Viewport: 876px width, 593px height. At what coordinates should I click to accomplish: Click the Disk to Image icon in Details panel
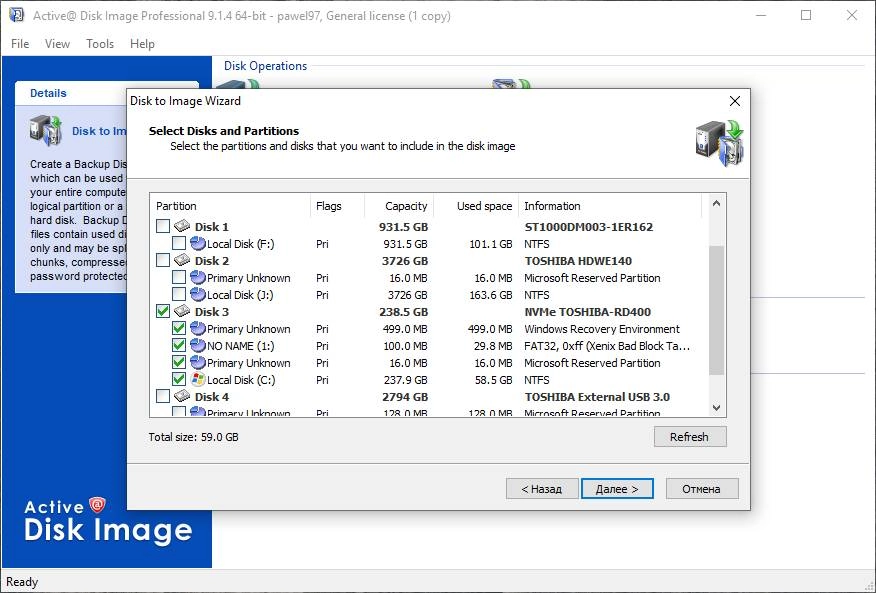(x=46, y=130)
